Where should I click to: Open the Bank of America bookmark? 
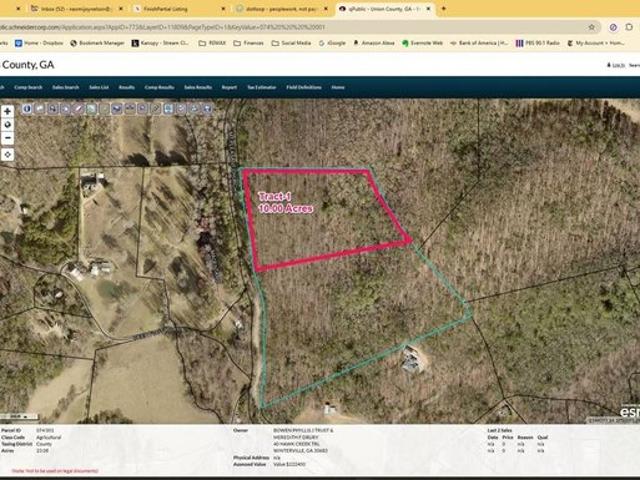(479, 43)
